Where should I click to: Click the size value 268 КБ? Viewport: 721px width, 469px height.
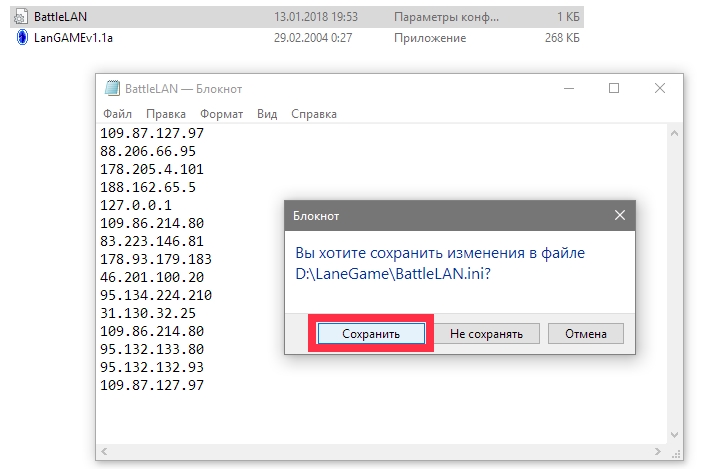point(562,38)
